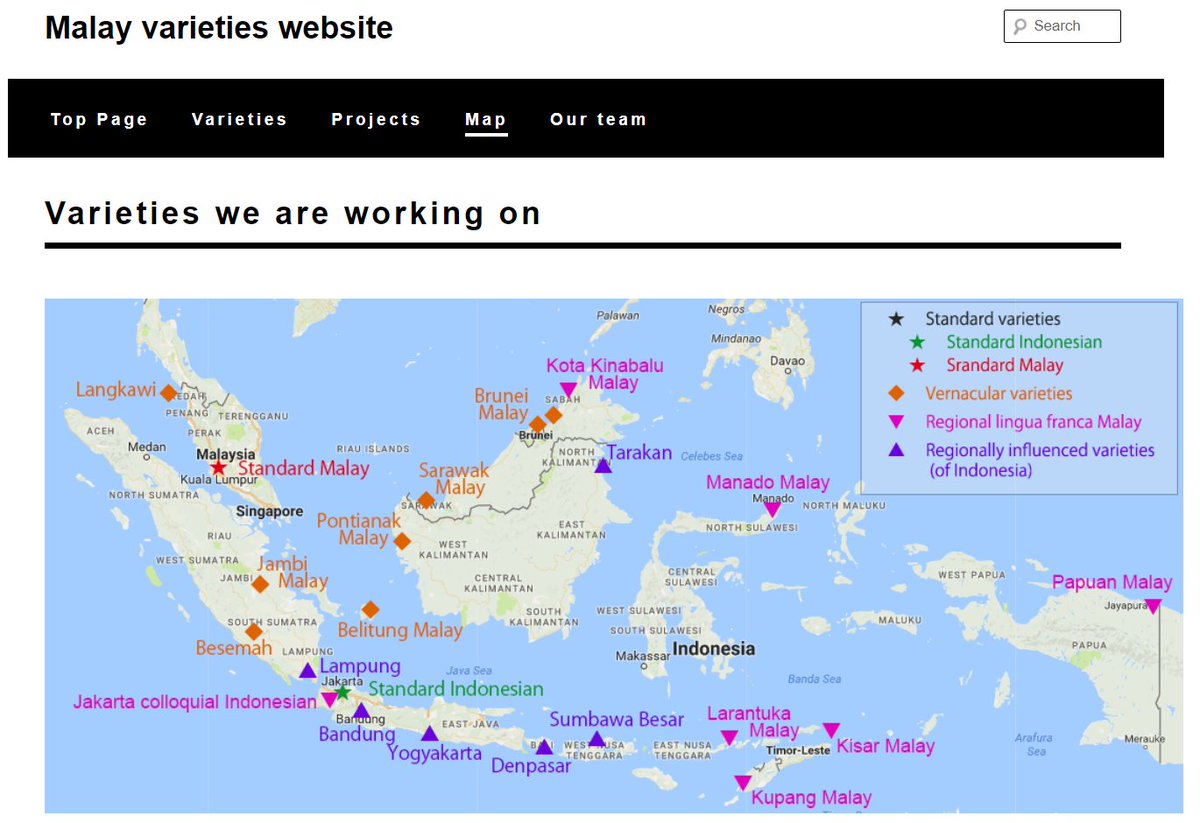Click the Tarakan purple triangle marker
Screen dimensions: 1200x823
603,464
